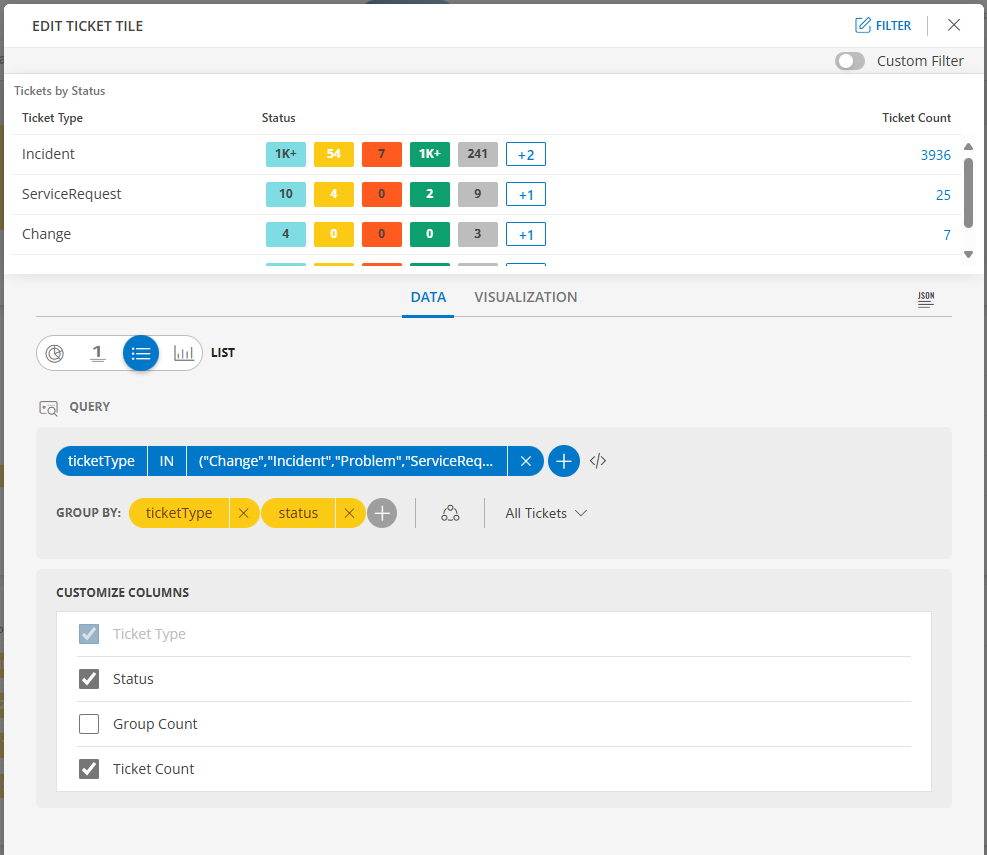987x855 pixels.
Task: Expand the +2 hidden statuses for Incident
Action: coord(525,154)
